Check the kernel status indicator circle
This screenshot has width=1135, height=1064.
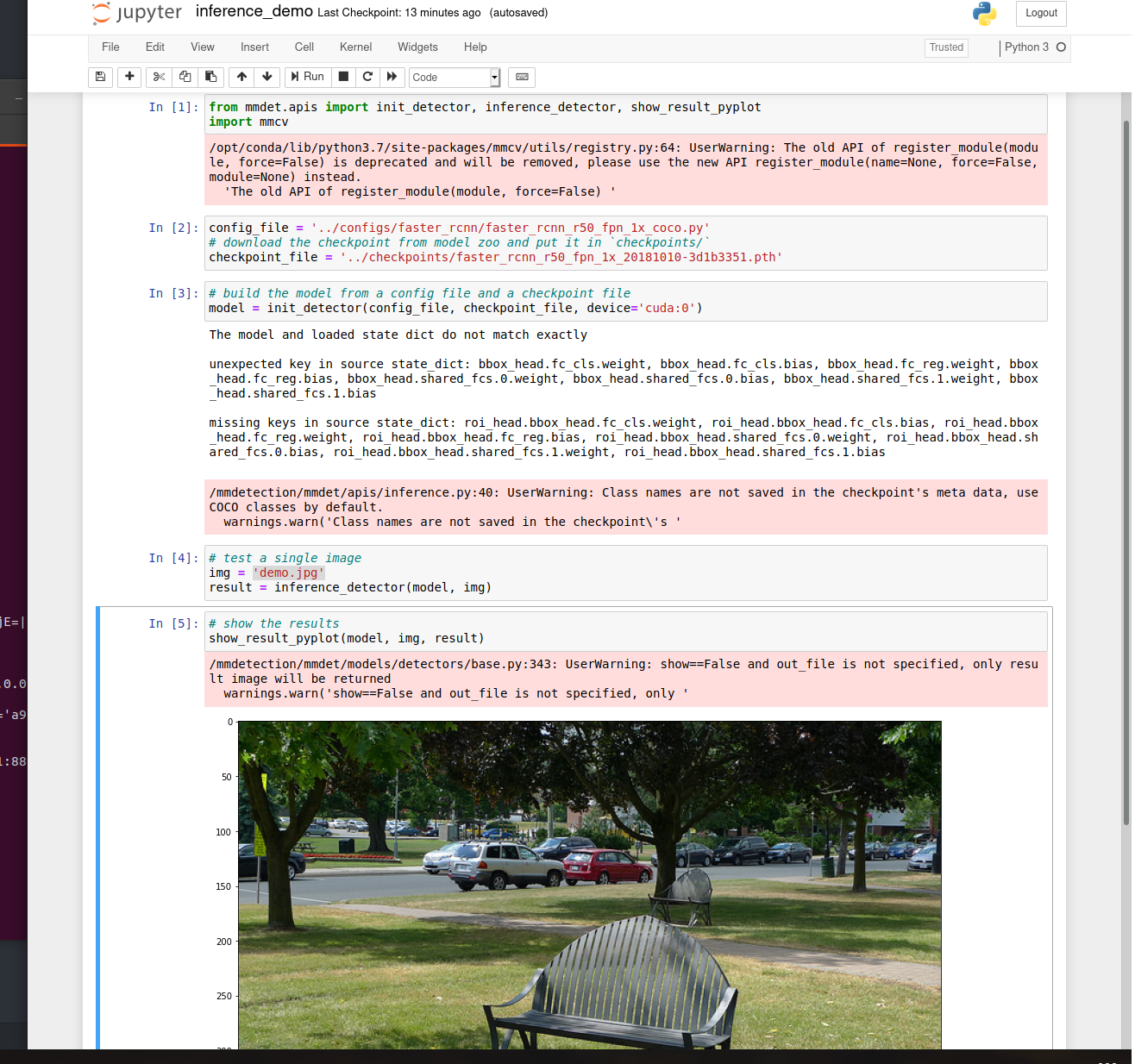(x=1063, y=47)
